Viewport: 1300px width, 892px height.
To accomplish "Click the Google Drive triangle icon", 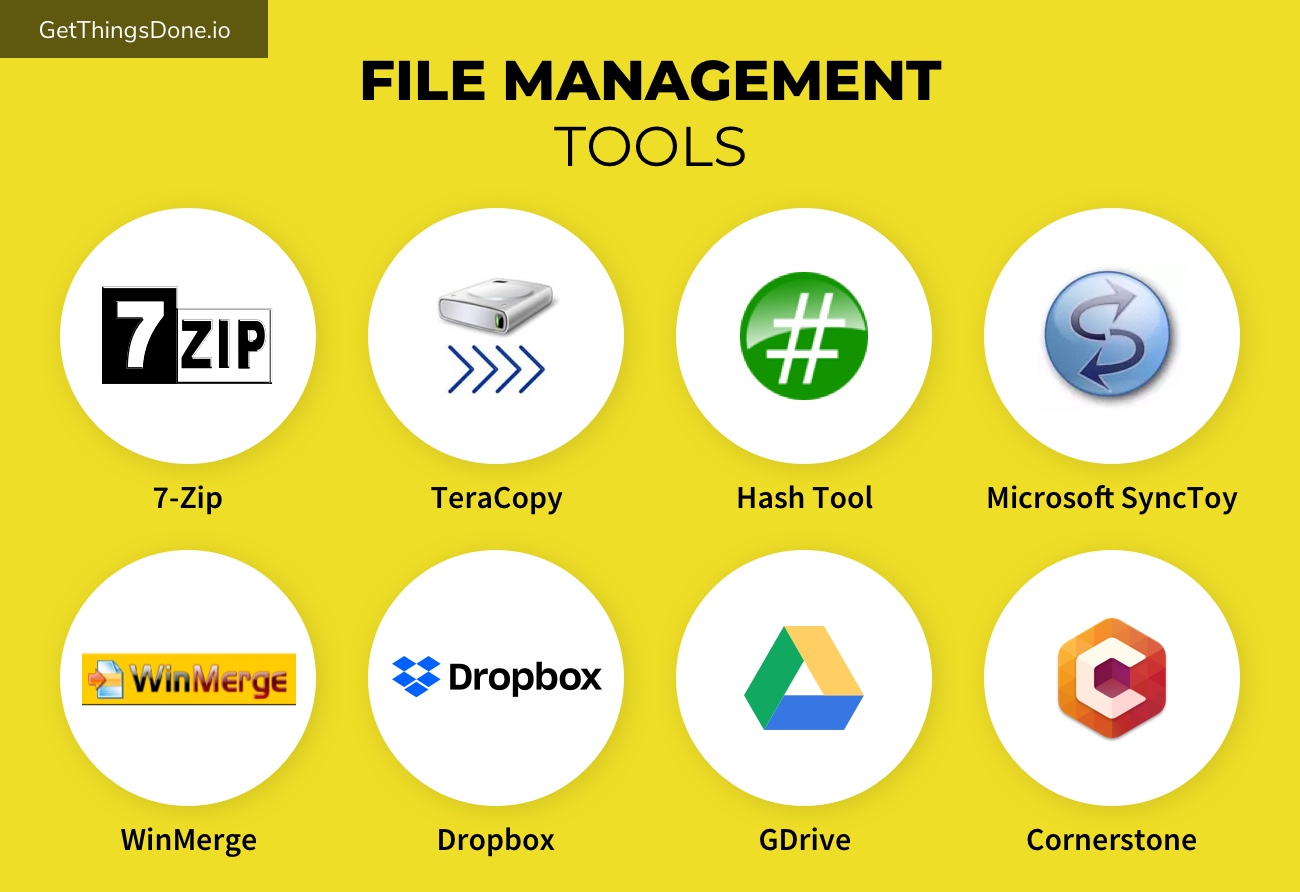I will [803, 678].
